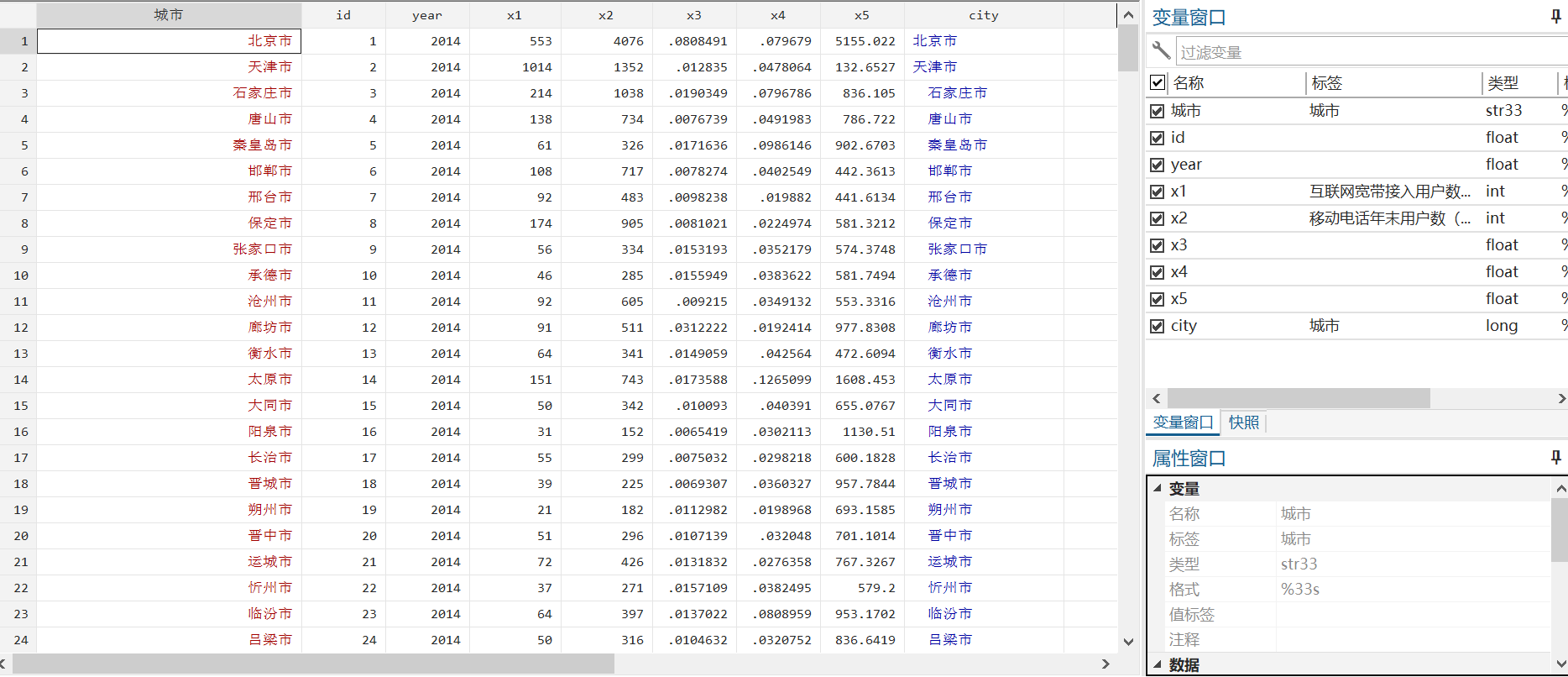Click the data grid scroll-right arrow
This screenshot has height=677, width=1568.
tap(1105, 664)
